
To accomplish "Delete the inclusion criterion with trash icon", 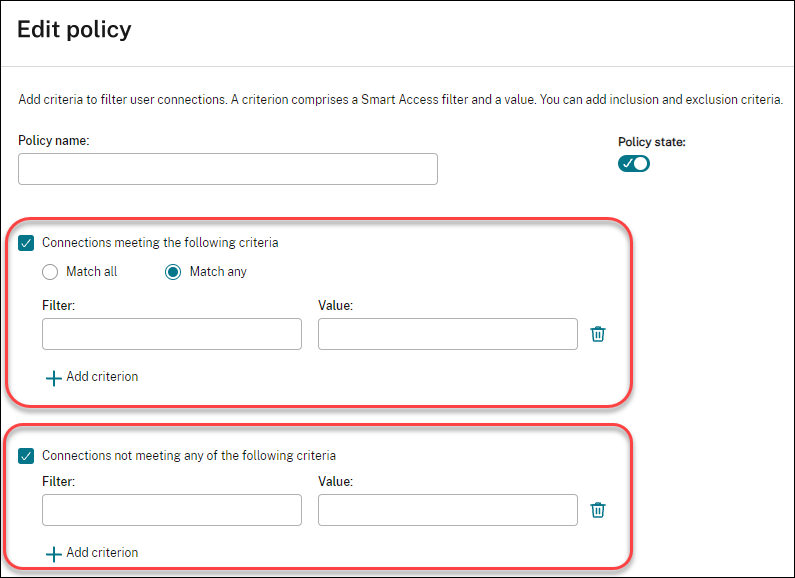I will [597, 334].
